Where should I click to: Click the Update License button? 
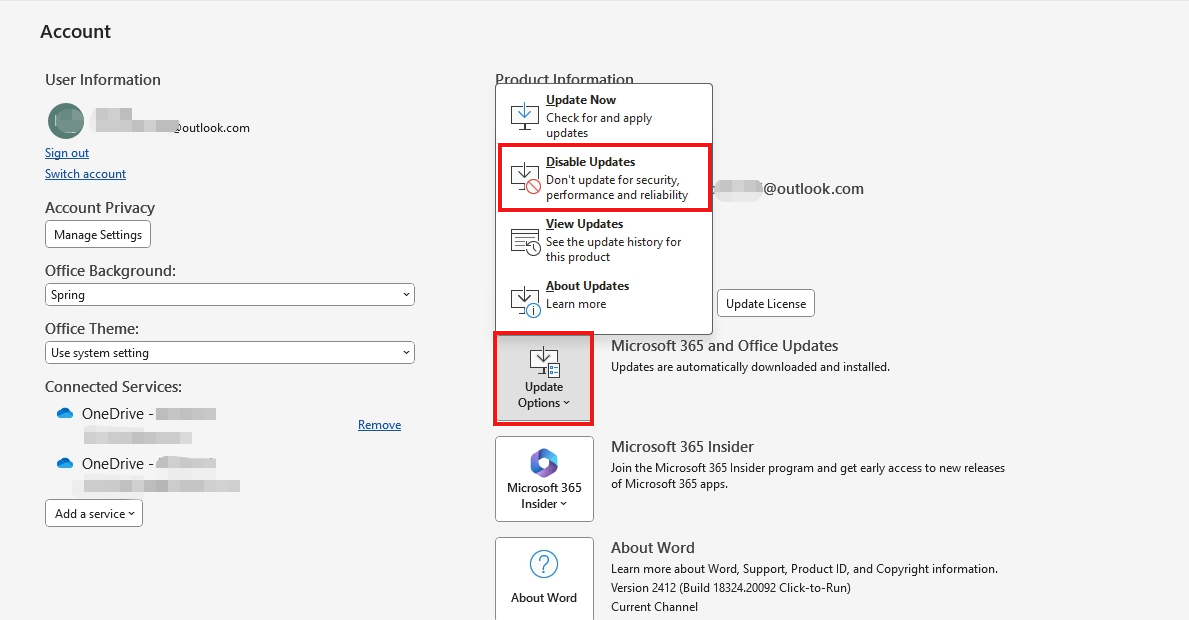[766, 303]
